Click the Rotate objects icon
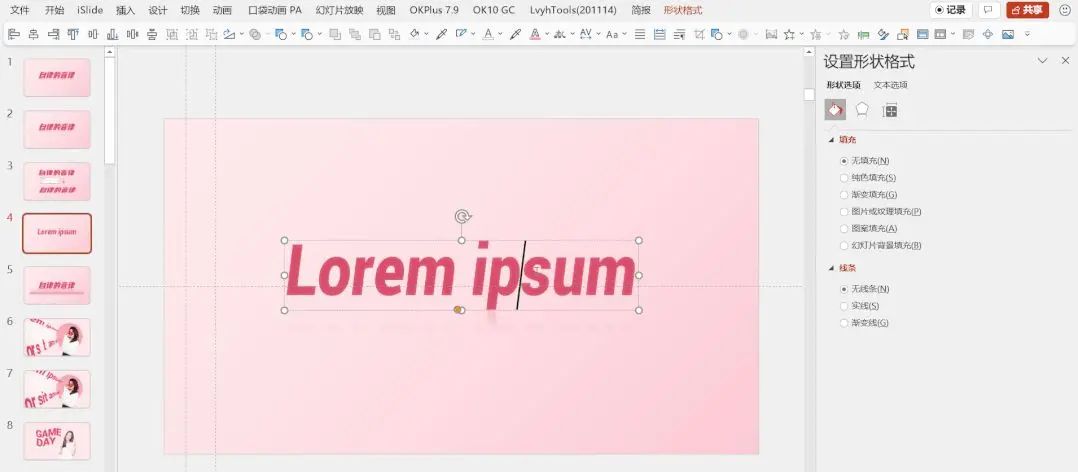 click(229, 34)
